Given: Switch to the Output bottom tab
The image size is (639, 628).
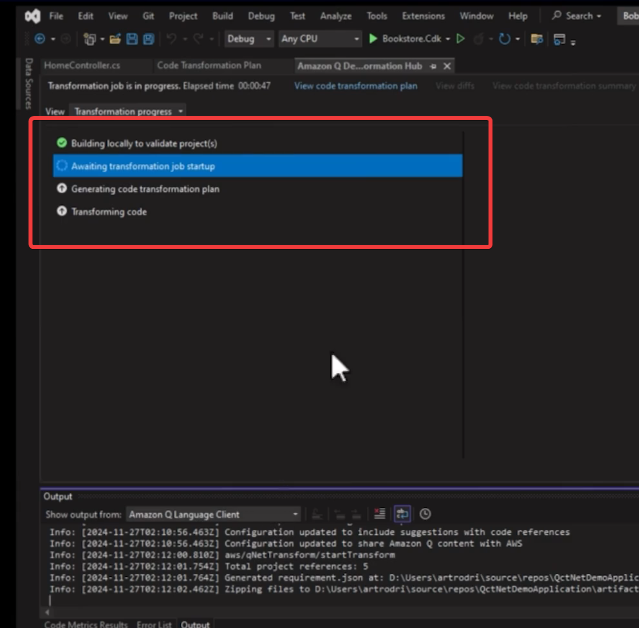Looking at the screenshot, I should pyautogui.click(x=195, y=624).
